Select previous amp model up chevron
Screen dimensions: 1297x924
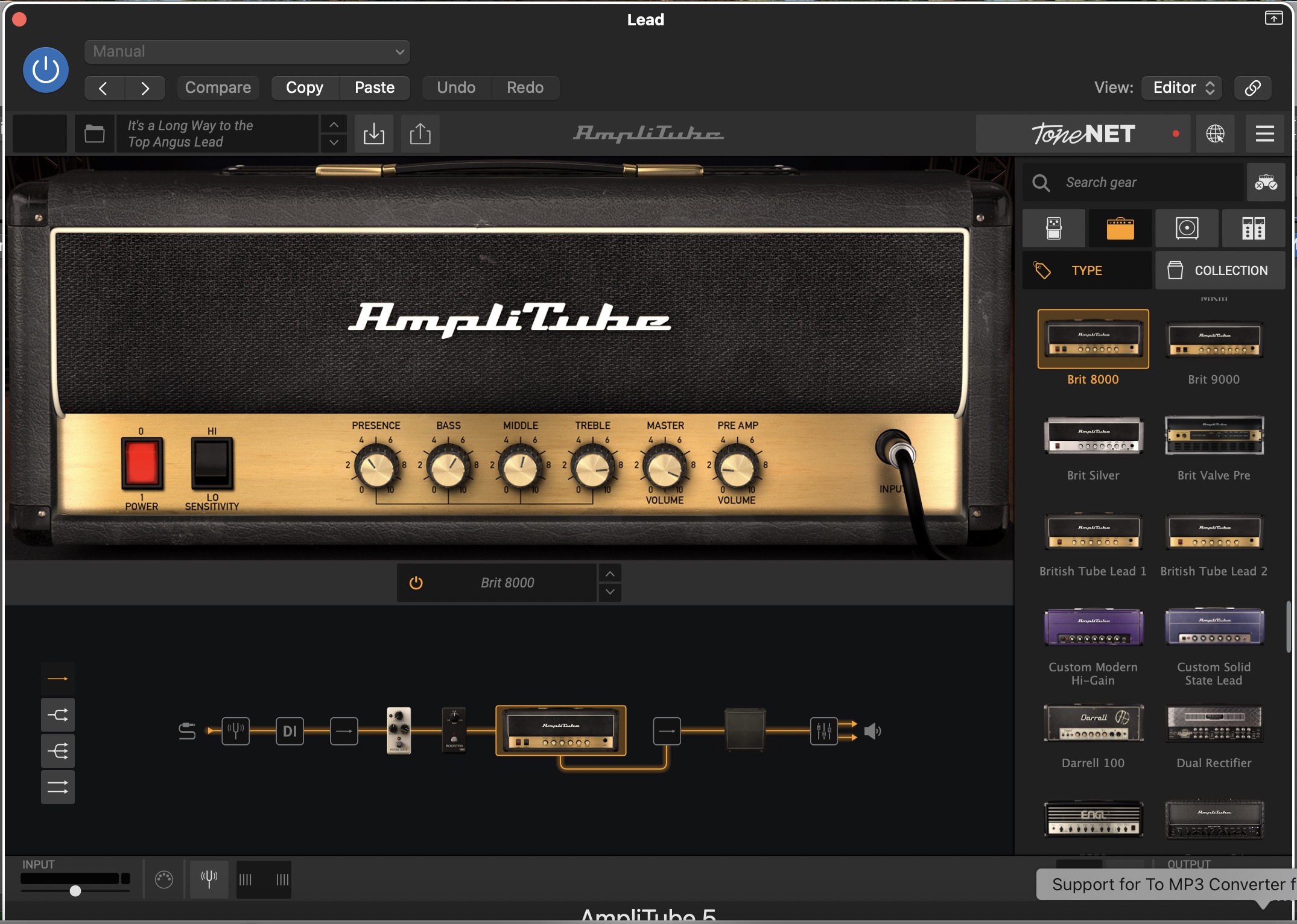[x=610, y=574]
